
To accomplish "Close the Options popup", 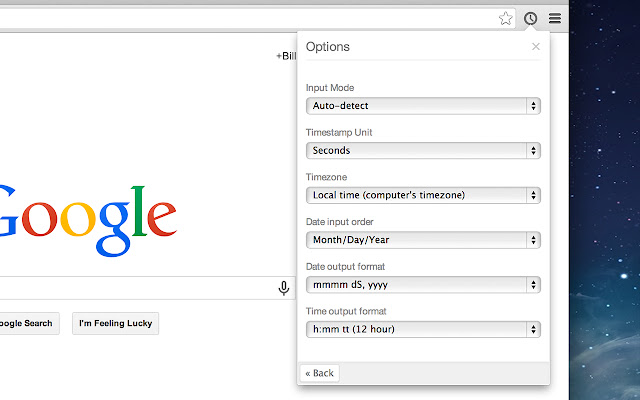I will pyautogui.click(x=536, y=47).
